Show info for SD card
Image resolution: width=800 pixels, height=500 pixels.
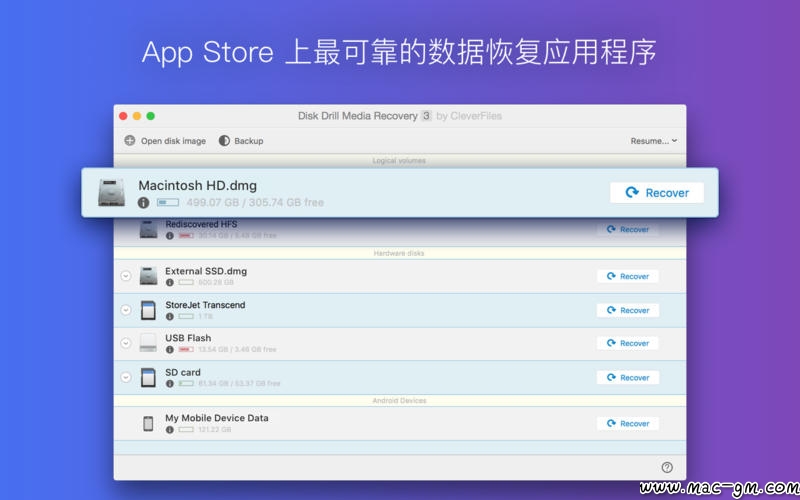169,384
